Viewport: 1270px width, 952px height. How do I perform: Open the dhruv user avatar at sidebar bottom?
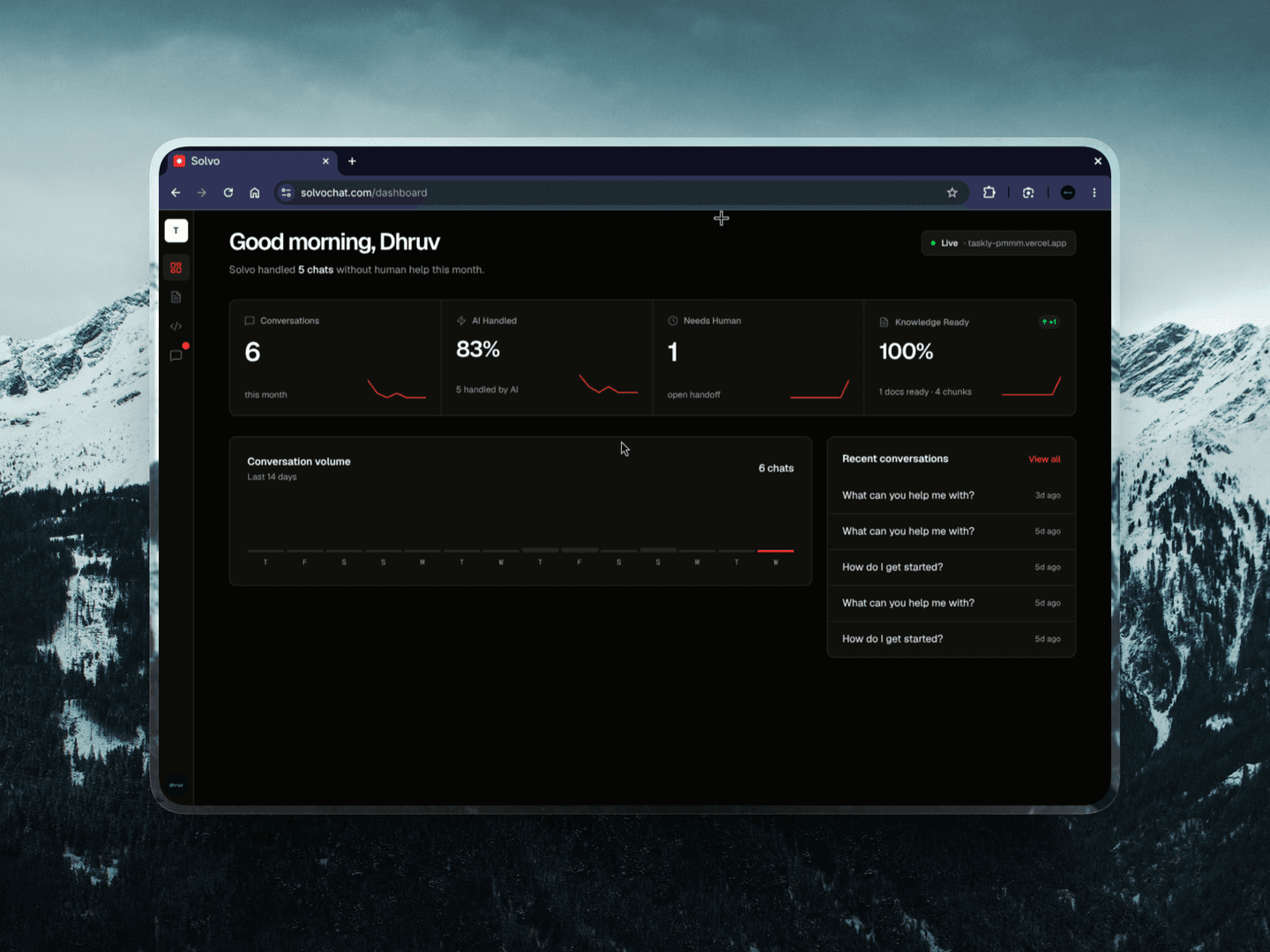pyautogui.click(x=176, y=785)
